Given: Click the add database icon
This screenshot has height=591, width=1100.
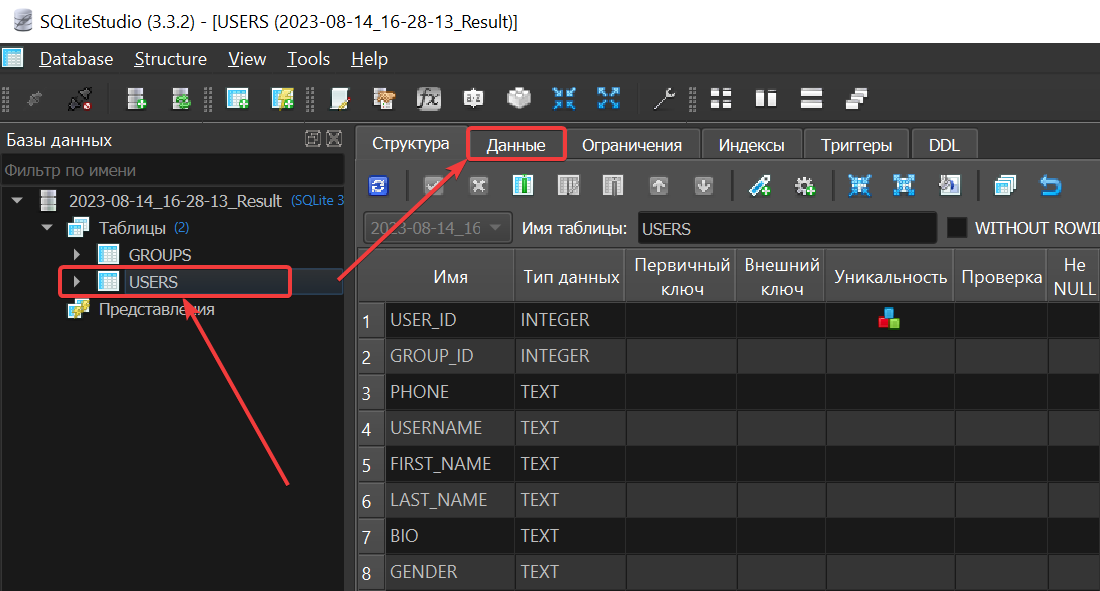Looking at the screenshot, I should click(137, 98).
